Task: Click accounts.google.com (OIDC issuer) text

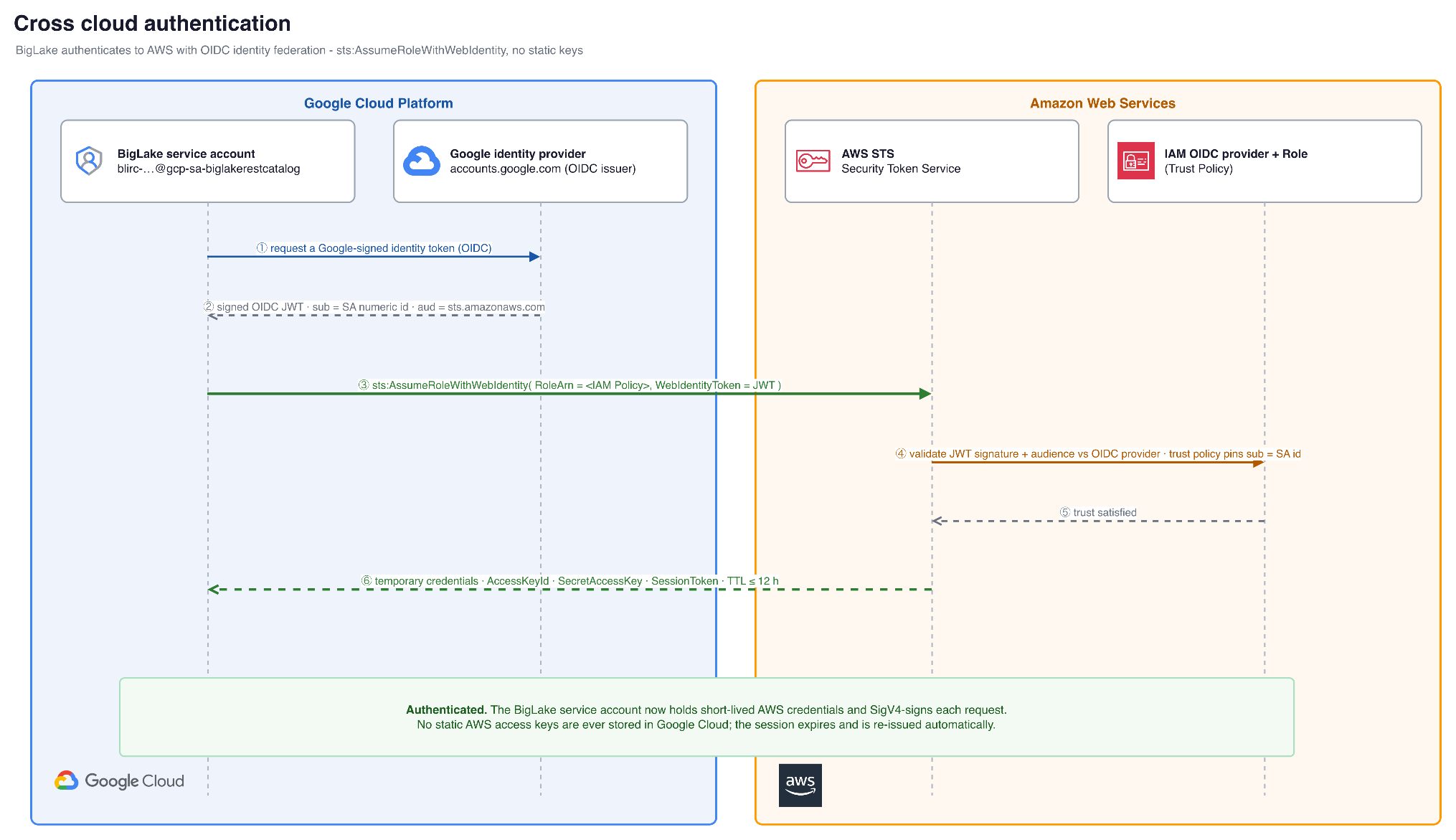Action: click(543, 169)
